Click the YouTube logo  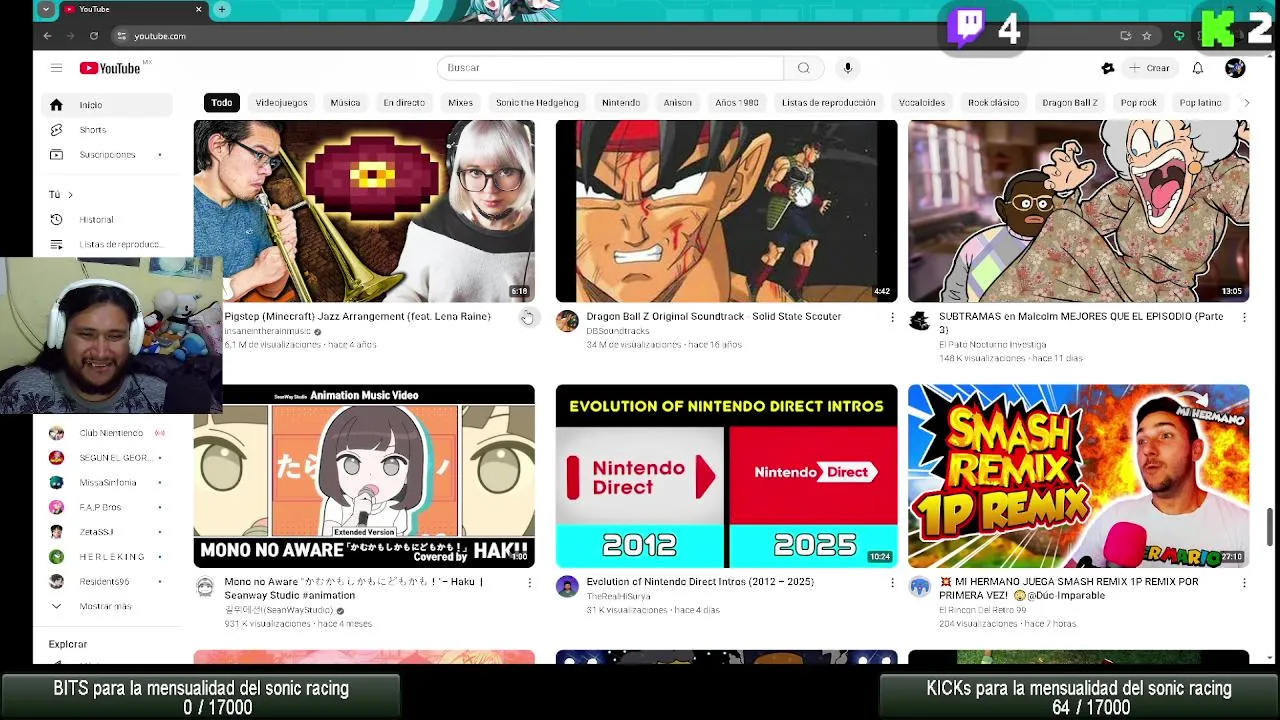(110, 68)
